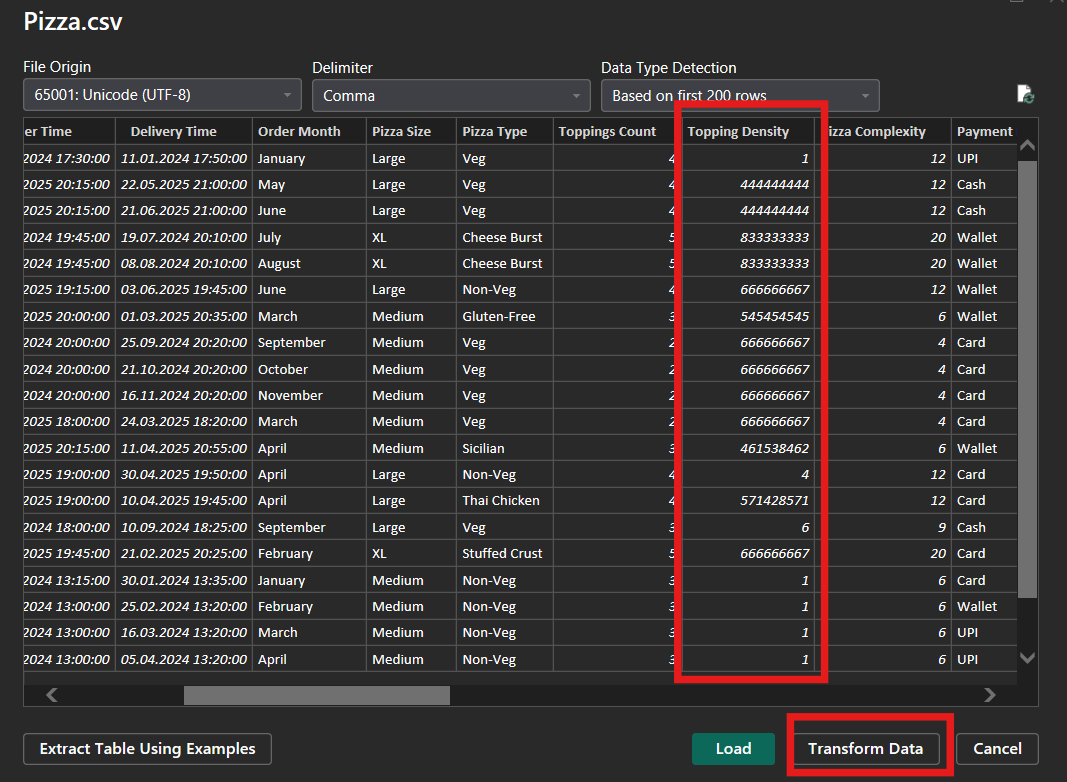This screenshot has height=782, width=1067.
Task: Select the Topping Density column header
Action: click(738, 131)
